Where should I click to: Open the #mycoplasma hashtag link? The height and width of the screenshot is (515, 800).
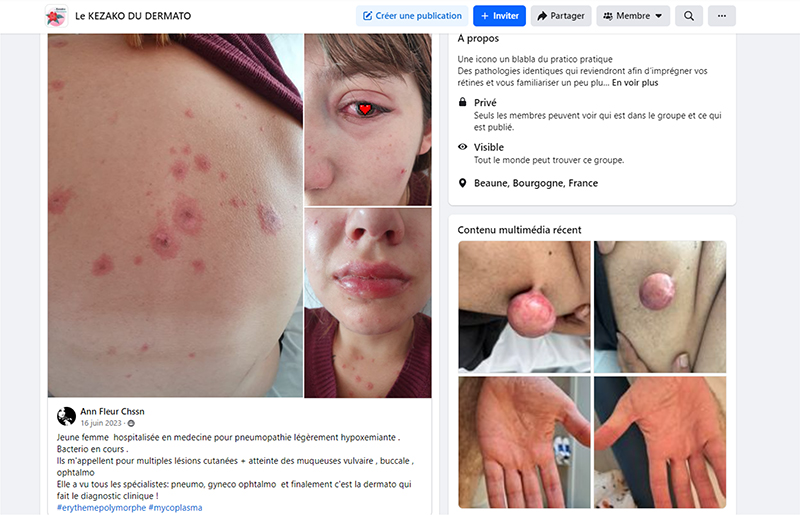[x=176, y=507]
